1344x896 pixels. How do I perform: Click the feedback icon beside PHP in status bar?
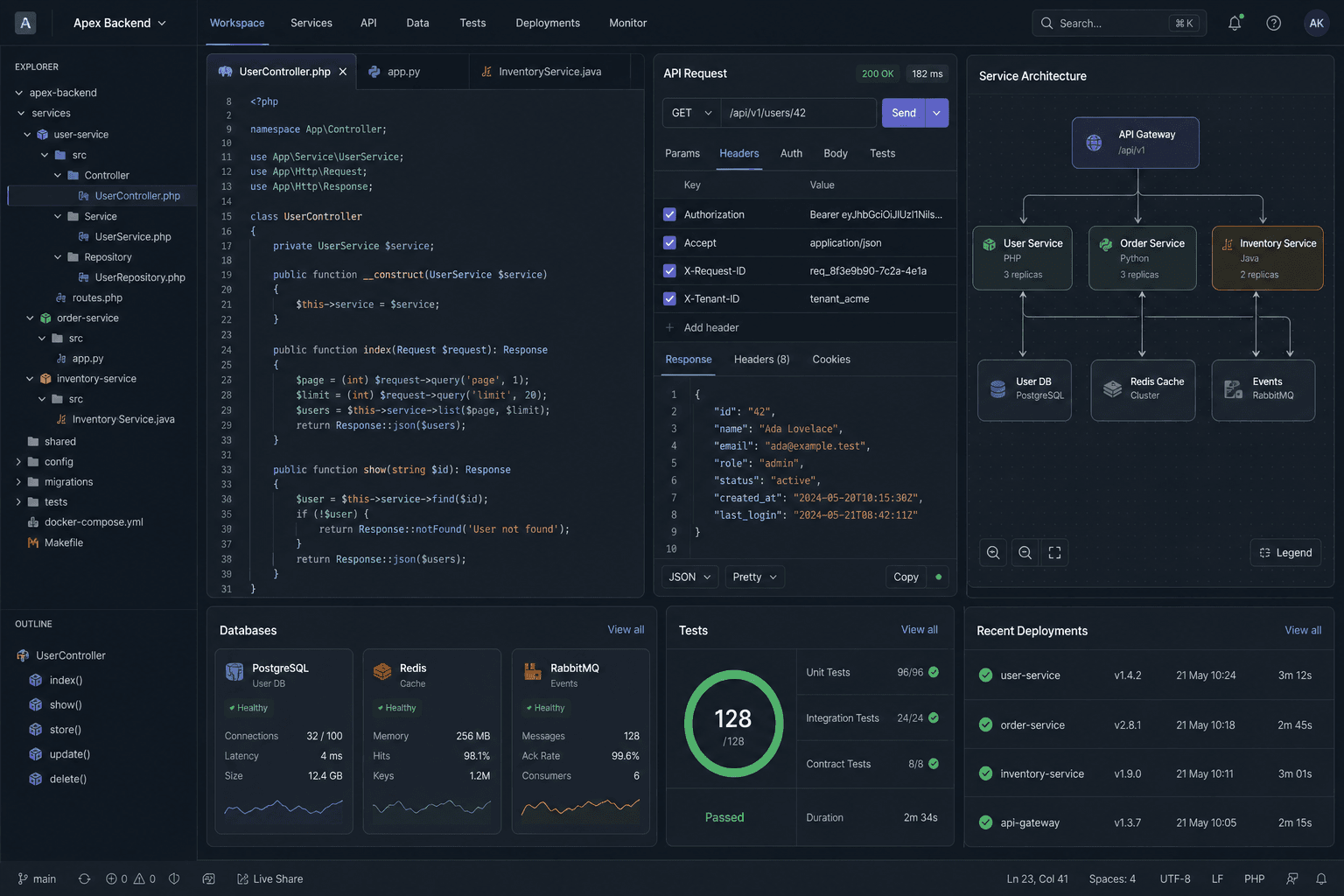point(1292,878)
